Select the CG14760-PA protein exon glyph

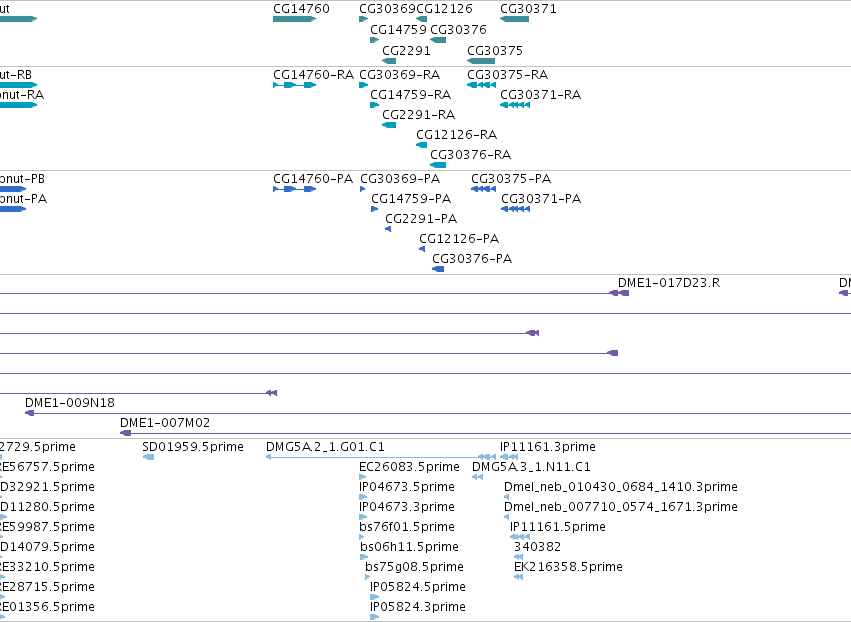(295, 189)
